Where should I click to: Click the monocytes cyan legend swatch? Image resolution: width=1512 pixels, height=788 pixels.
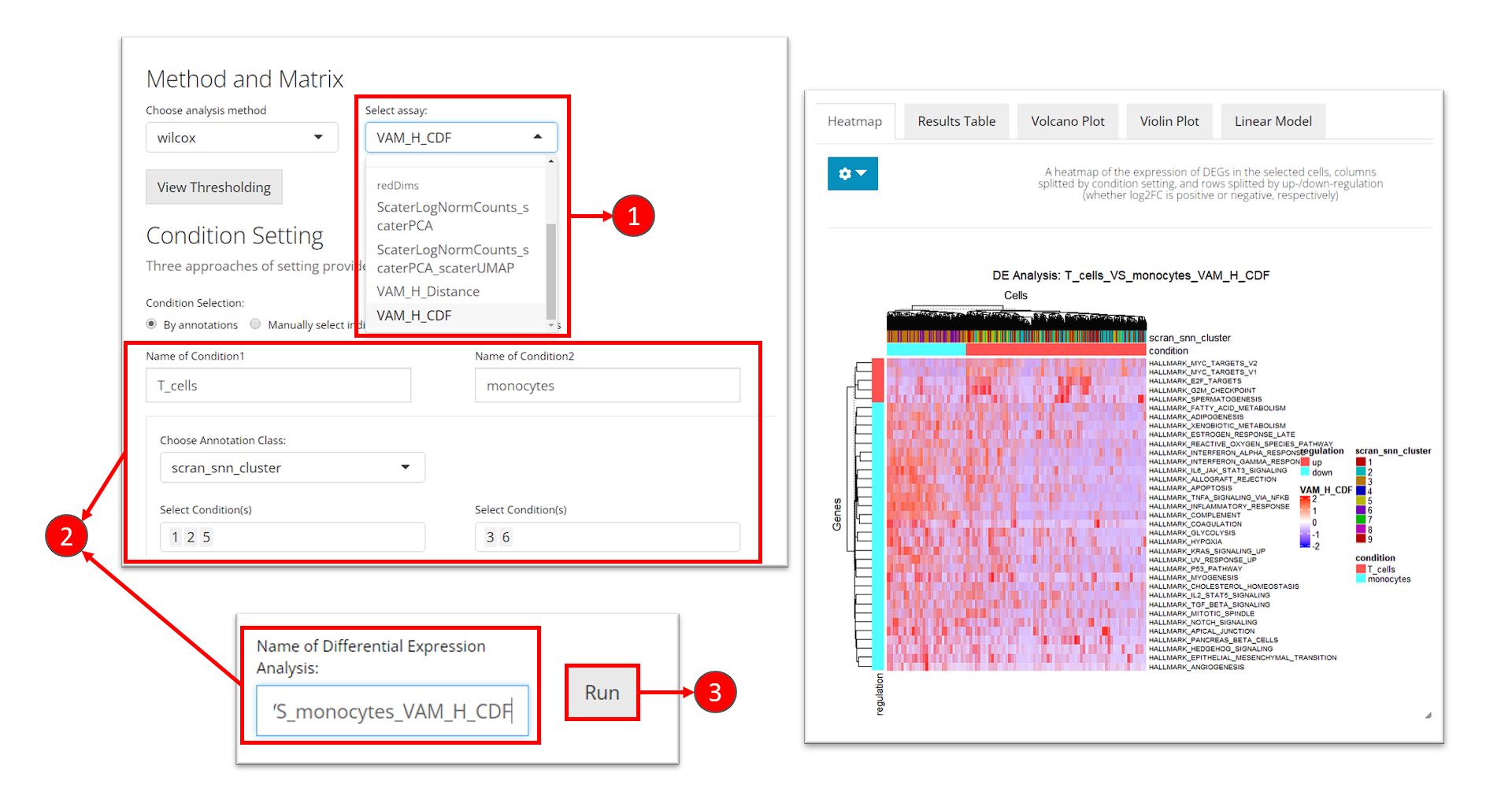click(1360, 579)
